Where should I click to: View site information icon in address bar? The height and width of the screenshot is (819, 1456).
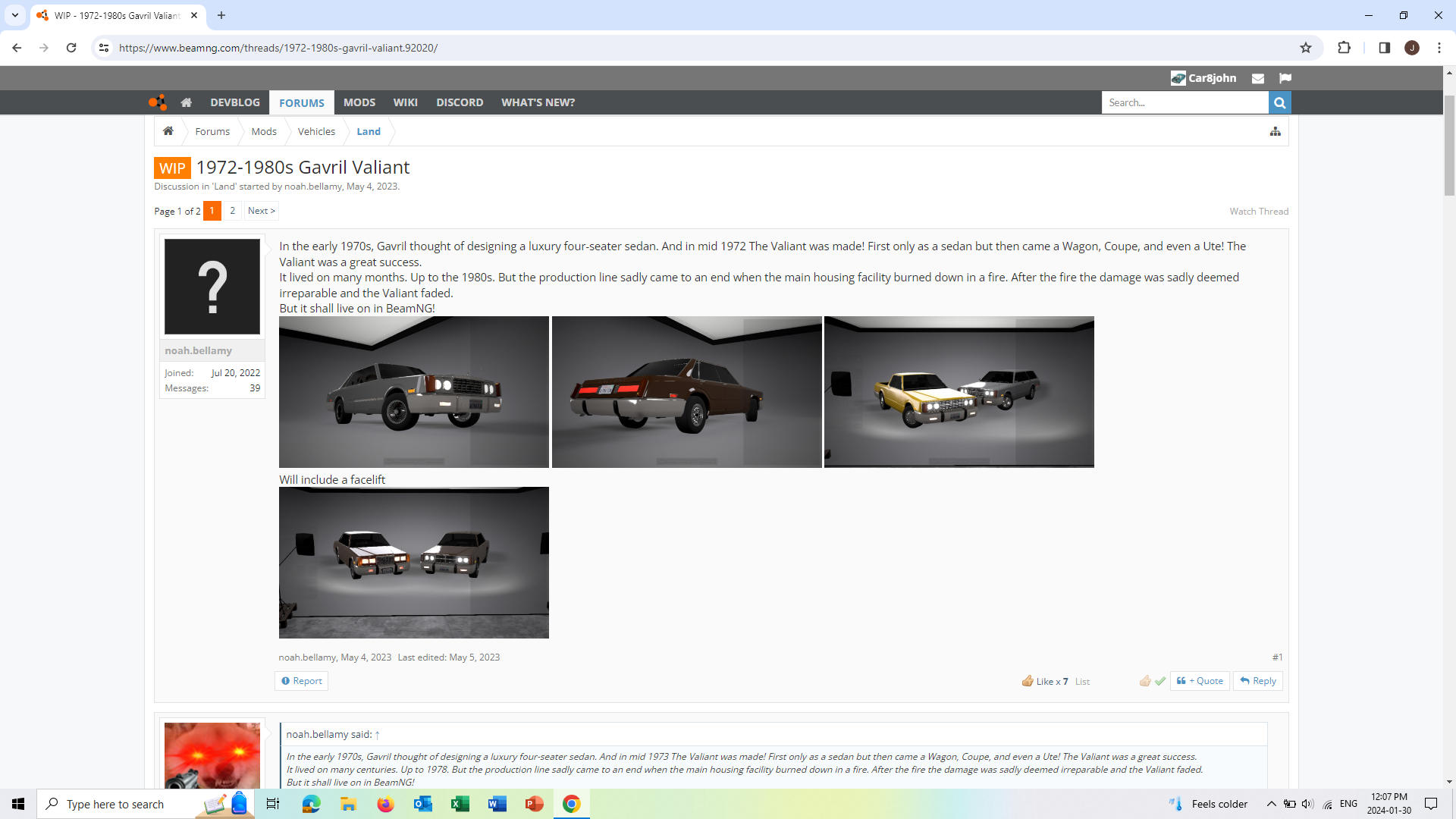click(x=104, y=48)
